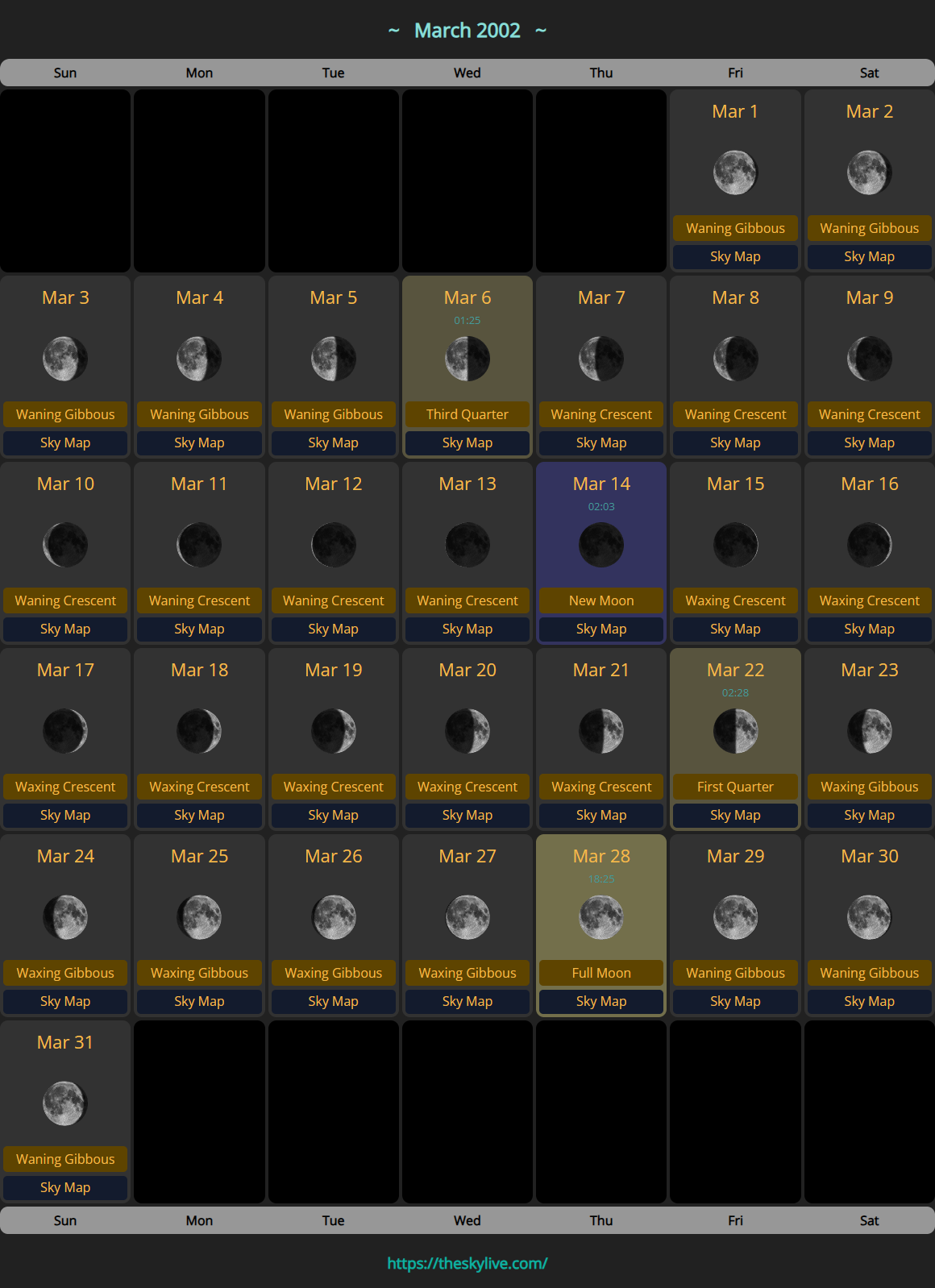The image size is (935, 1288).
Task: Open the Sky Map for Mar 14
Action: pos(601,629)
